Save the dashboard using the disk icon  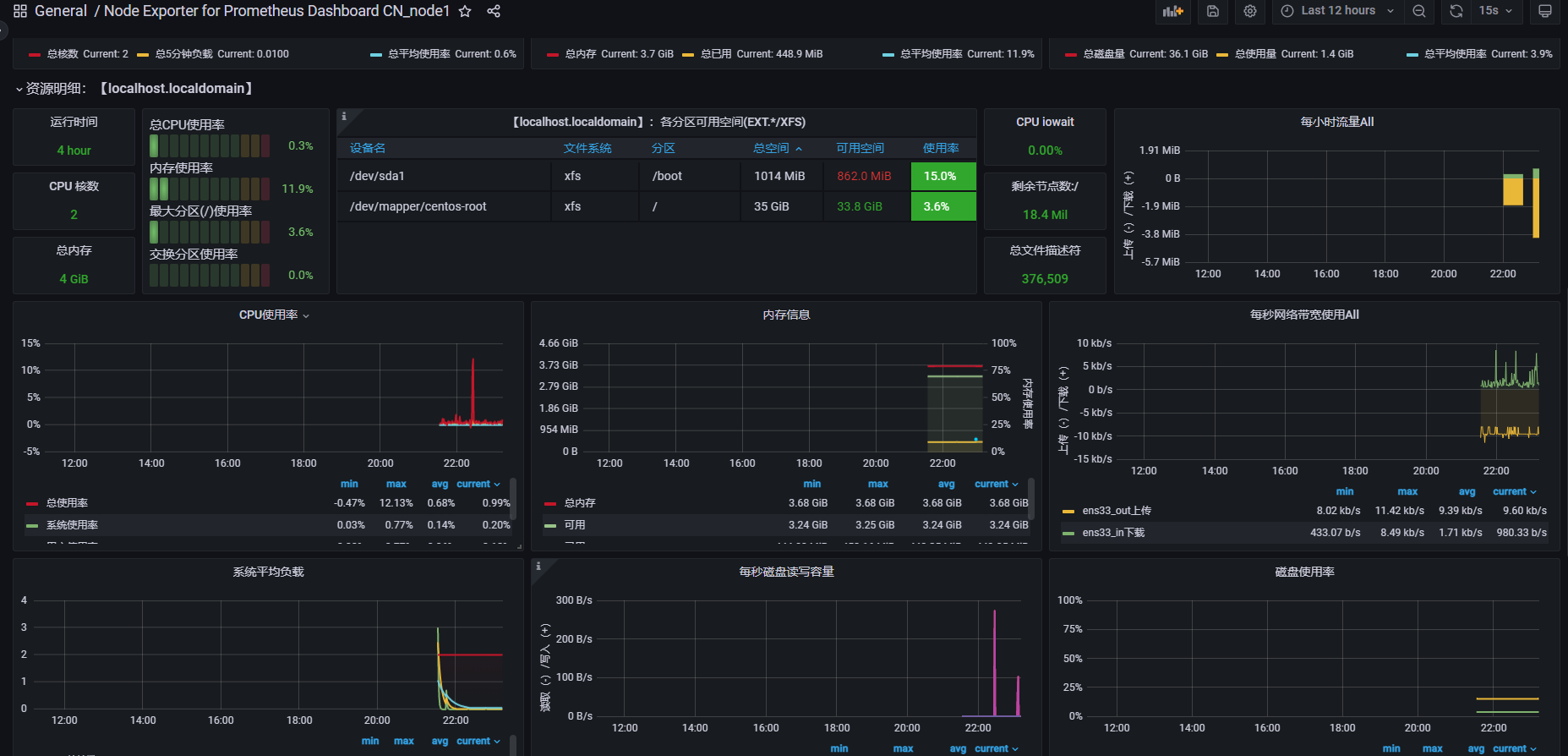(x=1212, y=11)
